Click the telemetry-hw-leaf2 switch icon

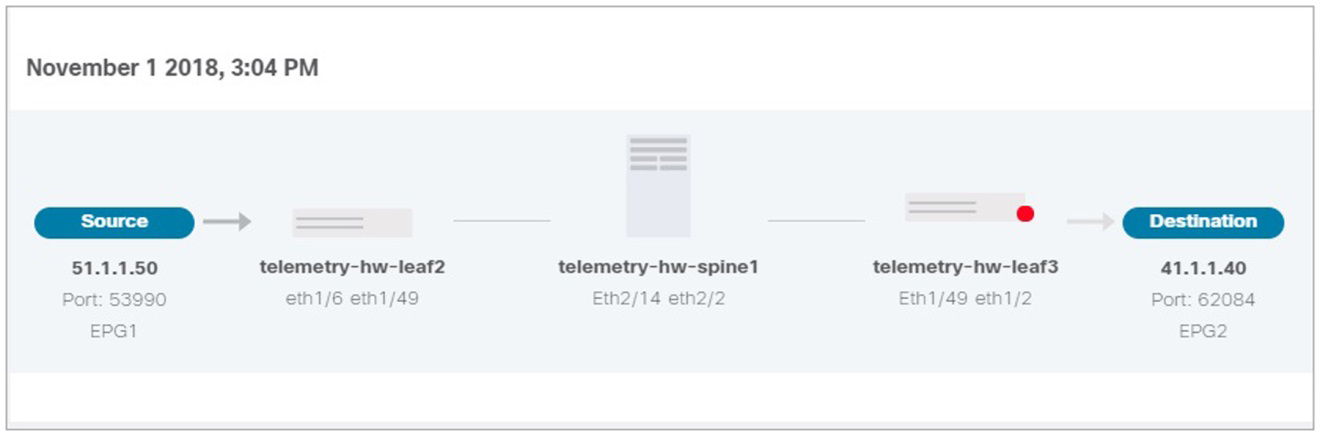tap(352, 222)
